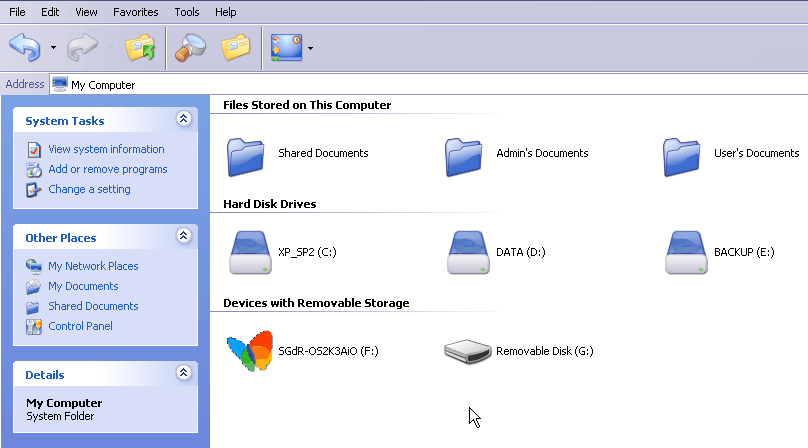Click the Views toolbar icon

tap(287, 47)
